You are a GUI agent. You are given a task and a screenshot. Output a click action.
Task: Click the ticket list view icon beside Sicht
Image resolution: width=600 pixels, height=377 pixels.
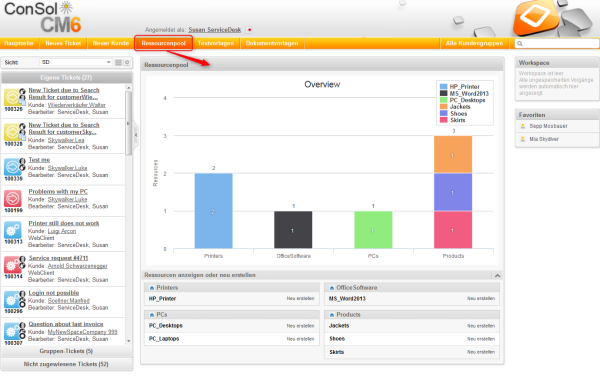[x=118, y=62]
